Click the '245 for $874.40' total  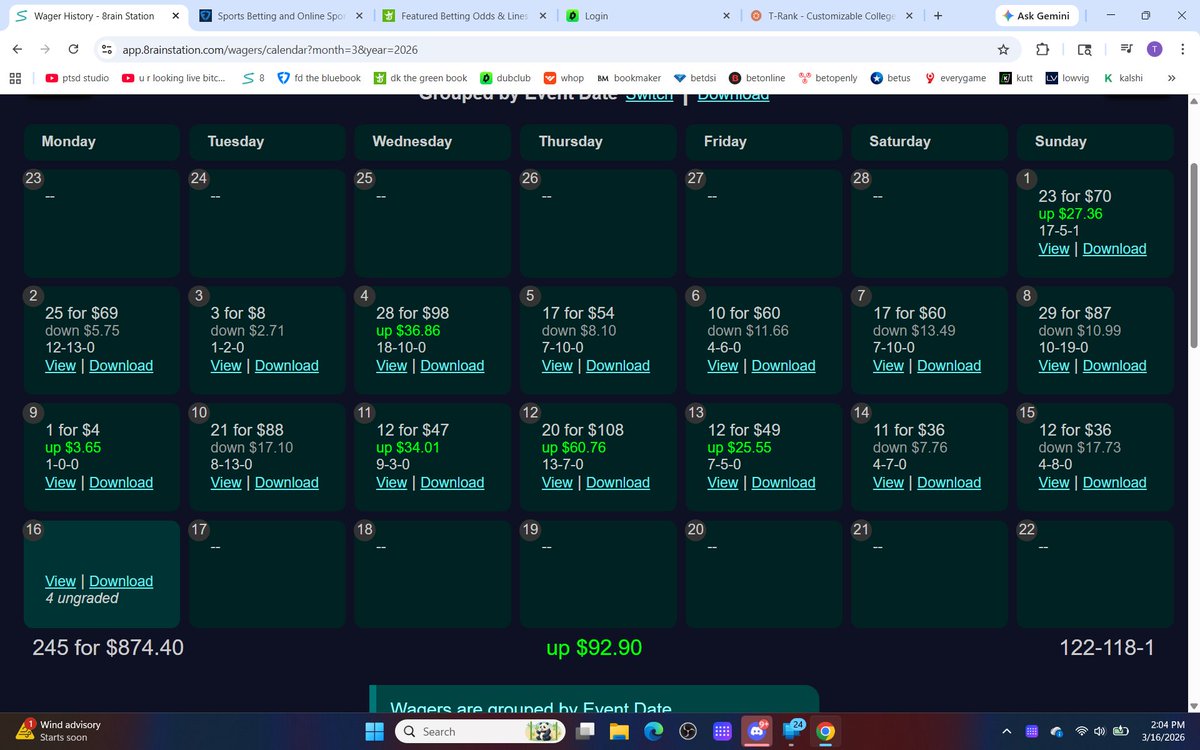[x=108, y=647]
